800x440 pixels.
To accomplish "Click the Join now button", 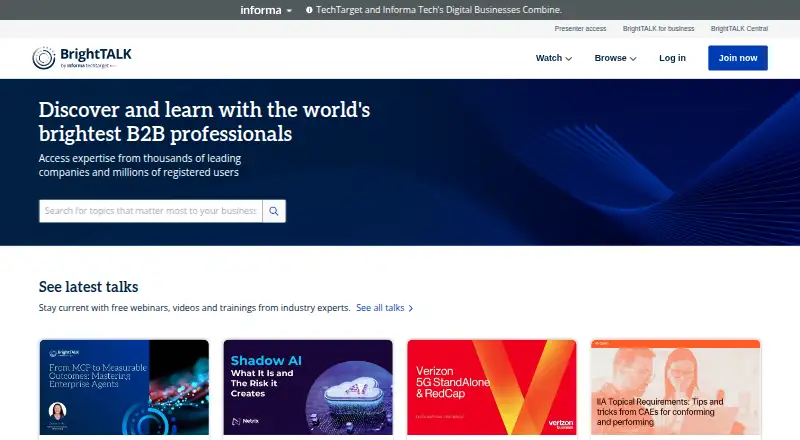I will pos(738,58).
